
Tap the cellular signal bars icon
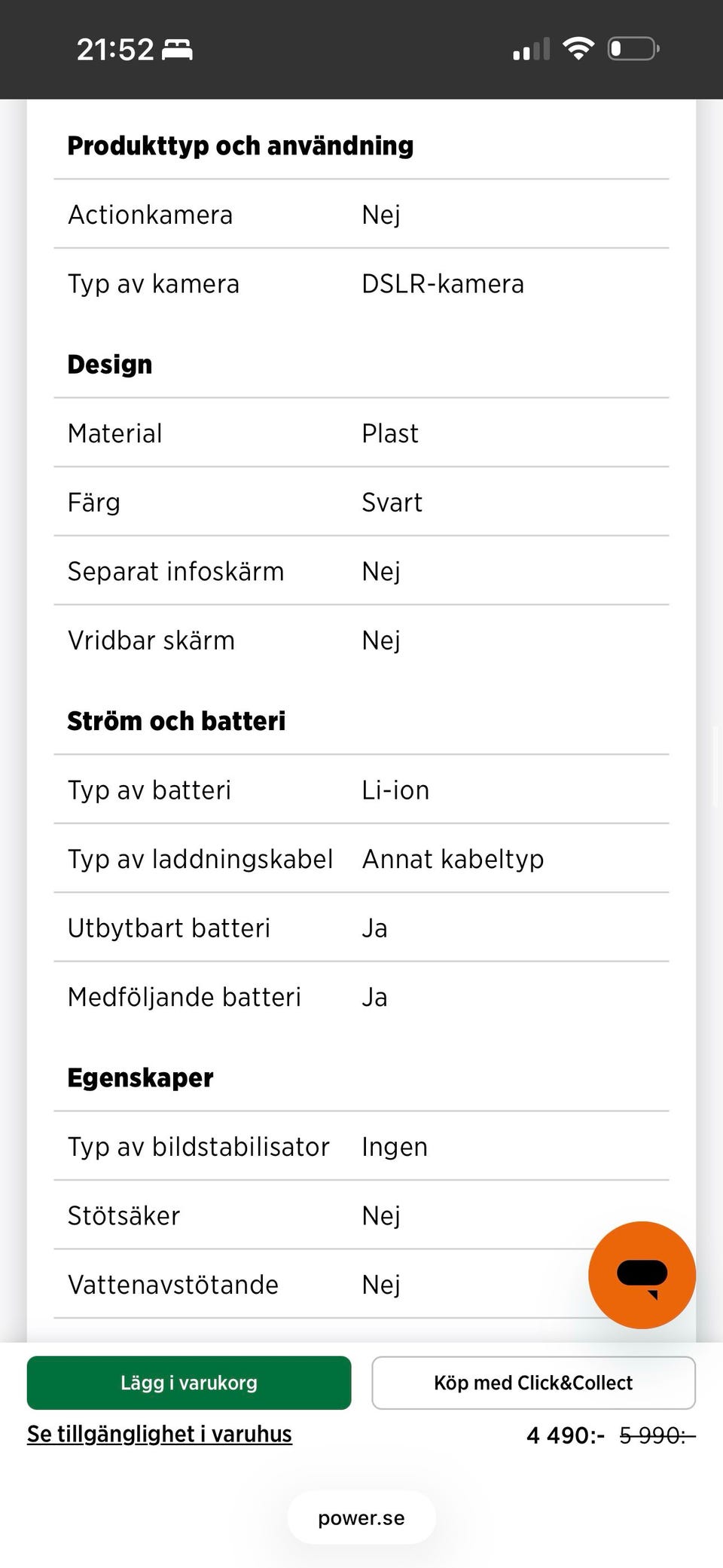point(531,50)
